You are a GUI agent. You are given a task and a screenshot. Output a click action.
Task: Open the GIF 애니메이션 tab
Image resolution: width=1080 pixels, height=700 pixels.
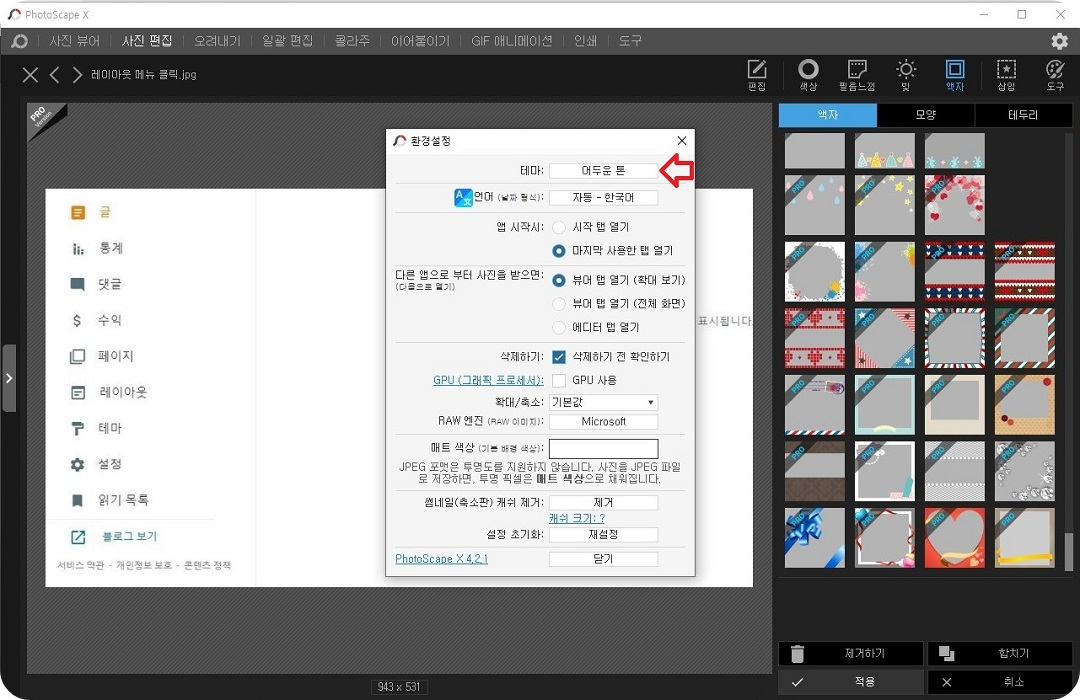[x=512, y=41]
